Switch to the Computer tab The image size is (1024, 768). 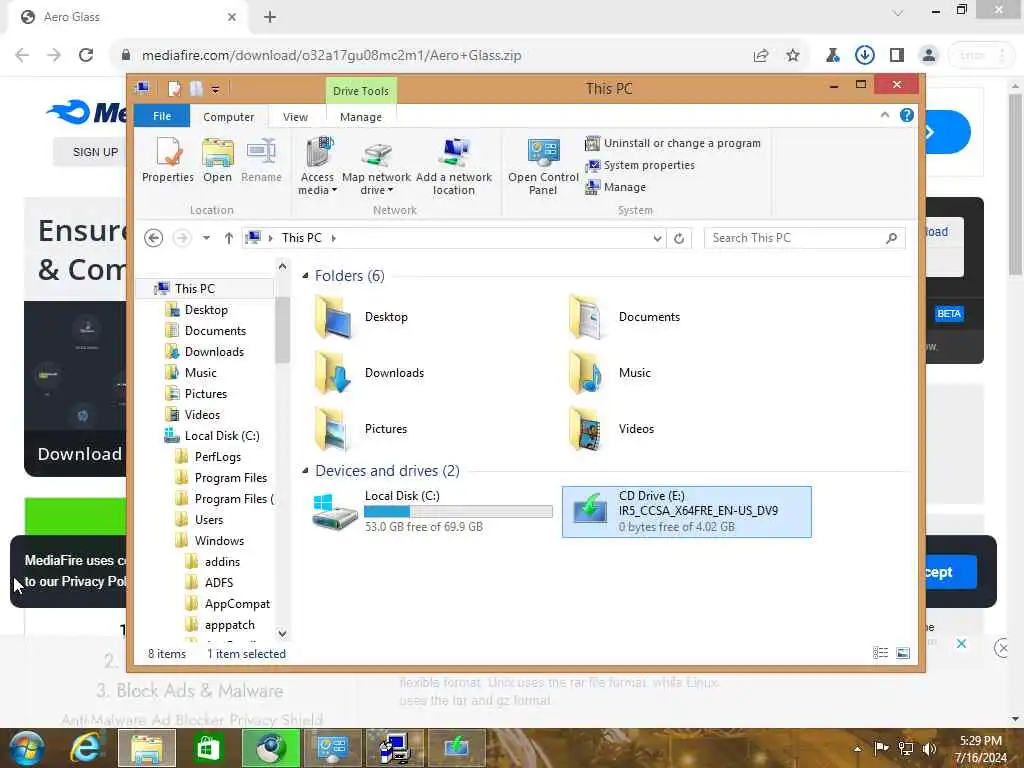pos(229,117)
